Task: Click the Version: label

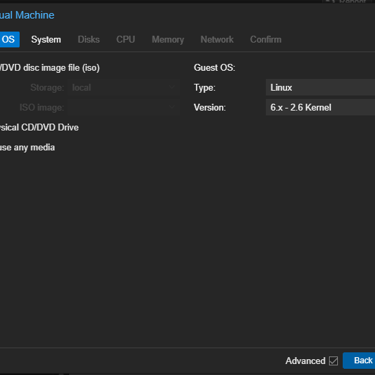Action: pyautogui.click(x=210, y=107)
